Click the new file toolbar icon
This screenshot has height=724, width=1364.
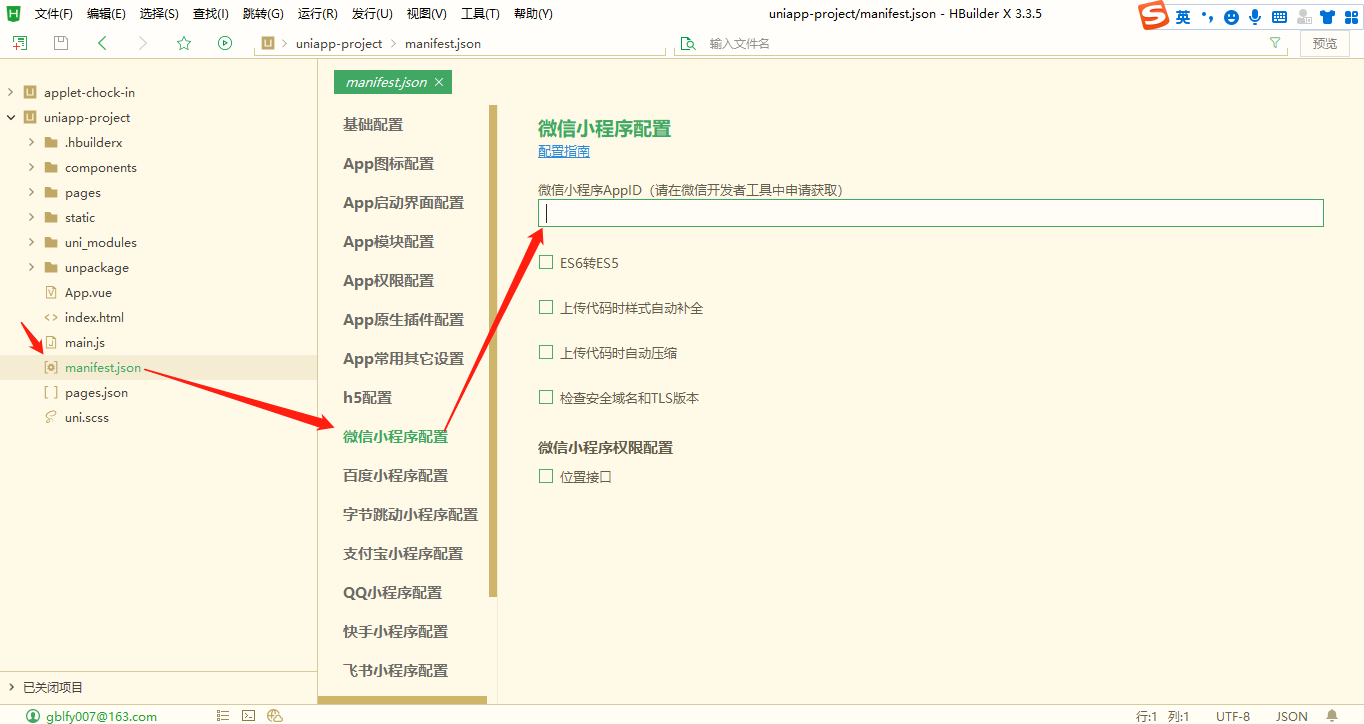click(20, 43)
